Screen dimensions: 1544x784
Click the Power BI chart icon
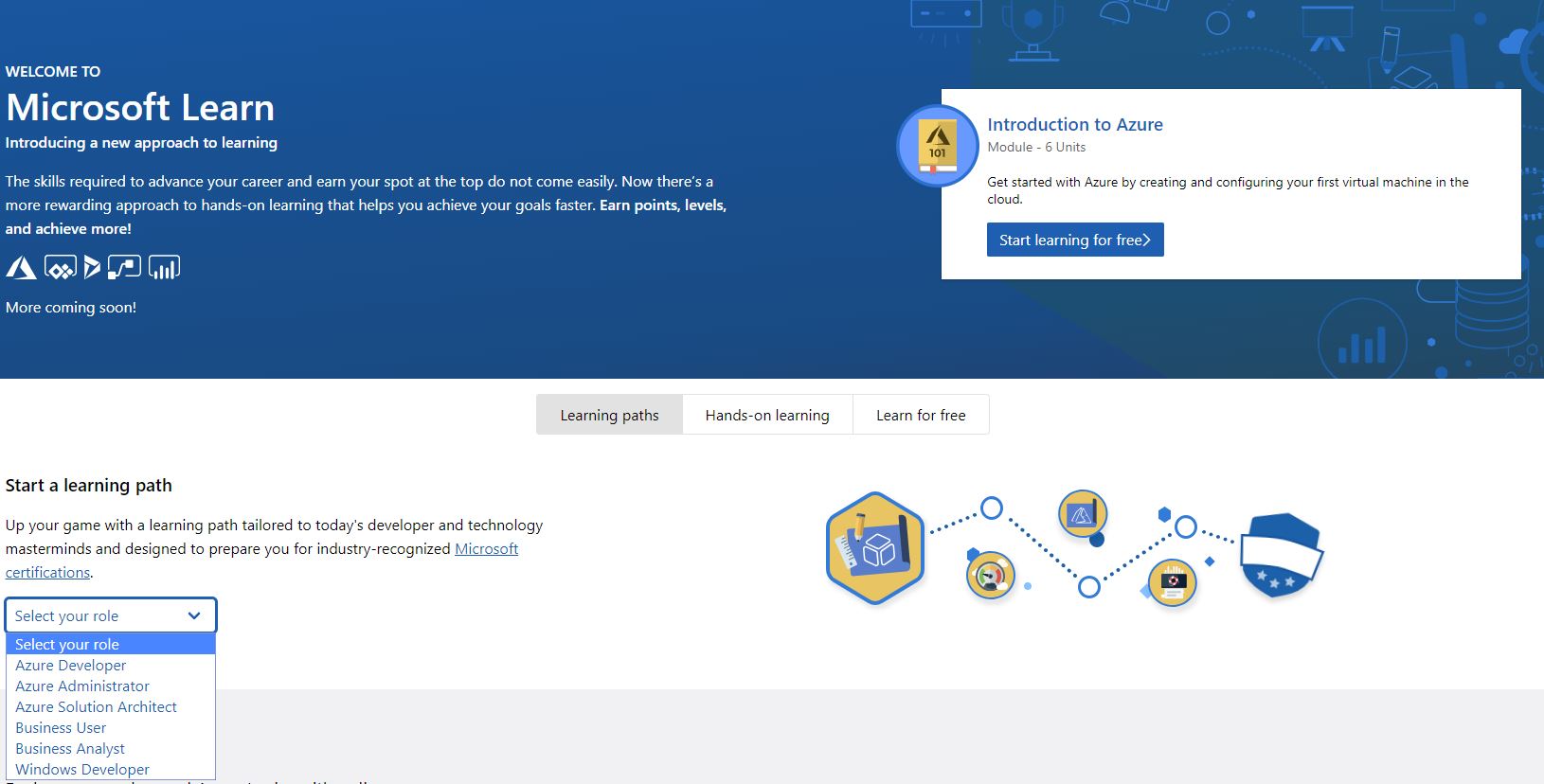(x=164, y=268)
